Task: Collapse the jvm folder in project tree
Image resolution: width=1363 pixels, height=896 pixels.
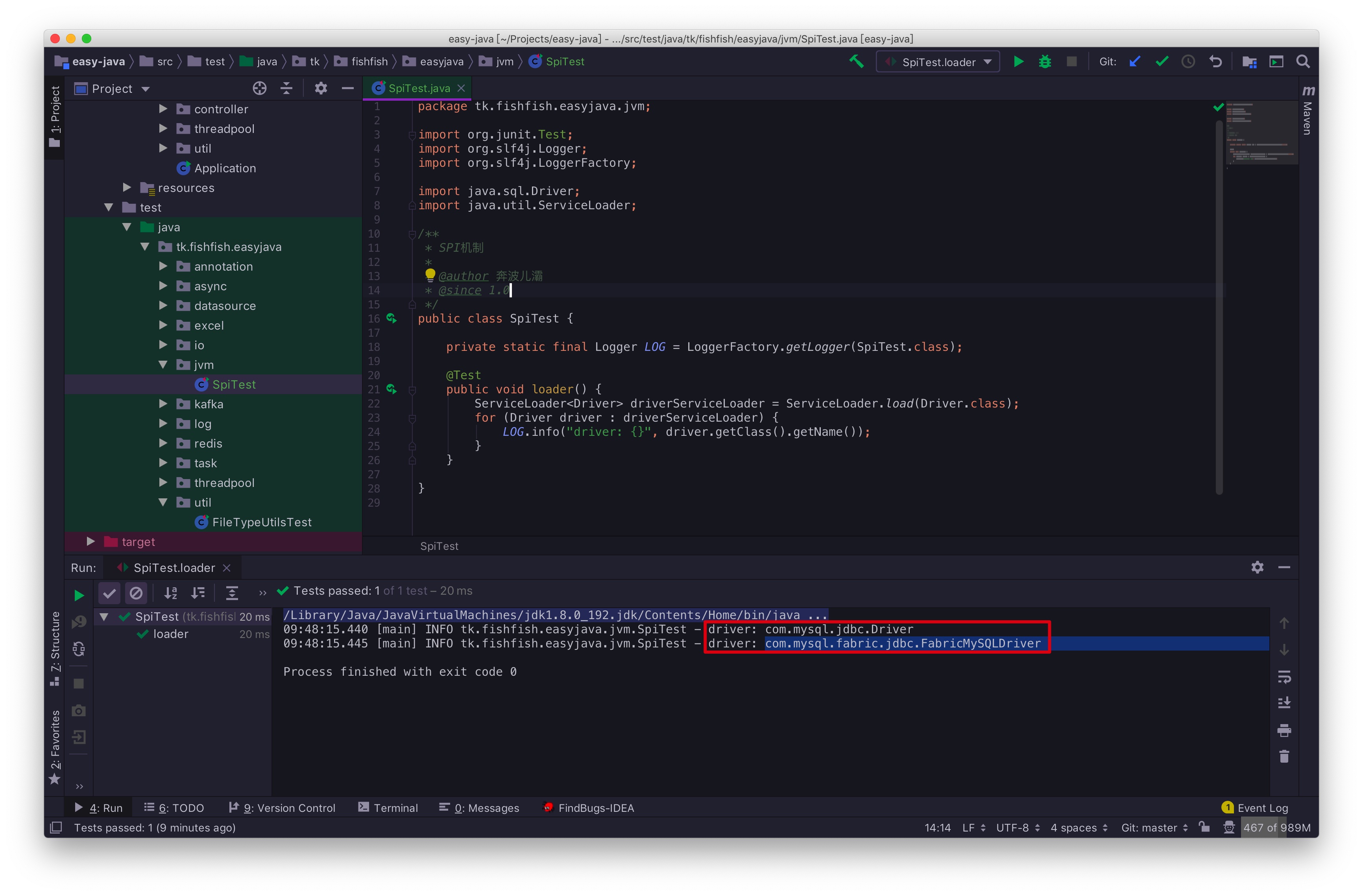Action: (x=163, y=365)
